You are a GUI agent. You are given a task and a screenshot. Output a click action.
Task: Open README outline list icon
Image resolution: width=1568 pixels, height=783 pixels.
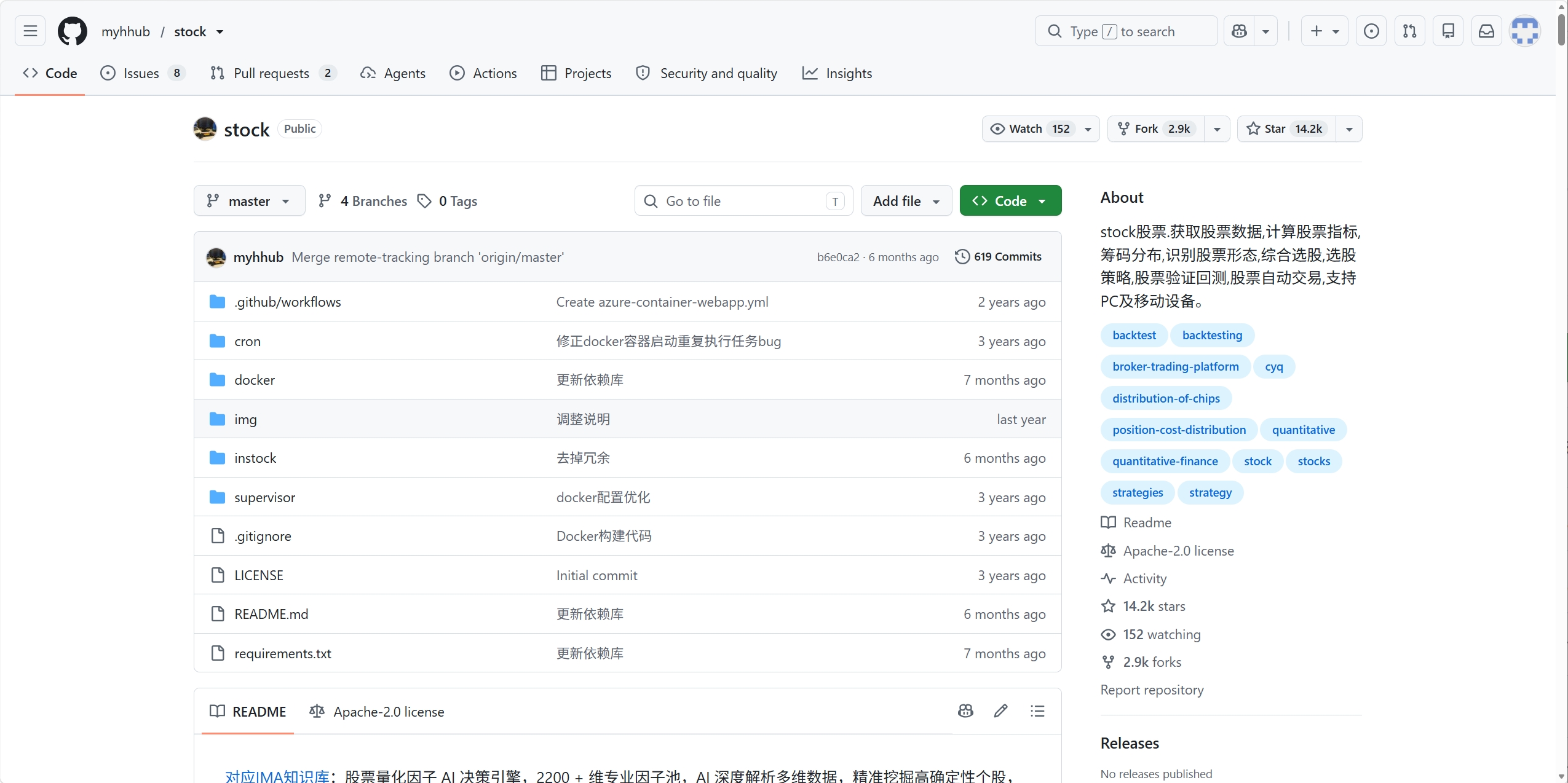1037,711
